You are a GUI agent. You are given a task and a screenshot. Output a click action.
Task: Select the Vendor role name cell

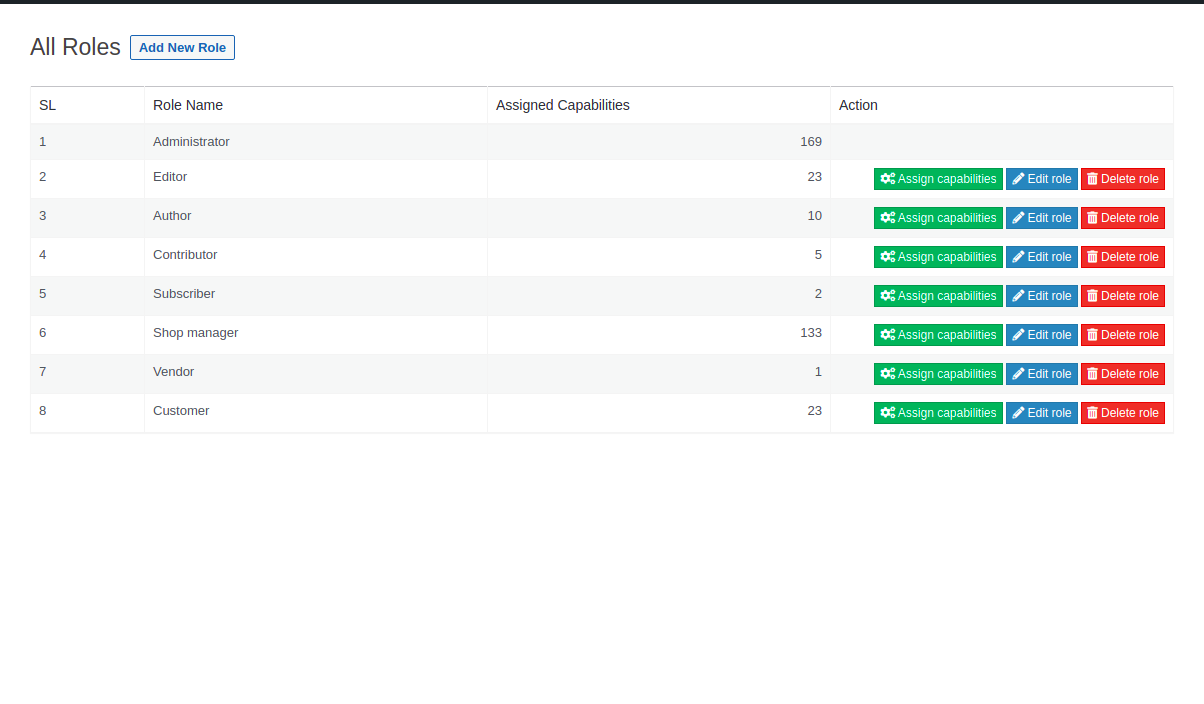point(316,374)
